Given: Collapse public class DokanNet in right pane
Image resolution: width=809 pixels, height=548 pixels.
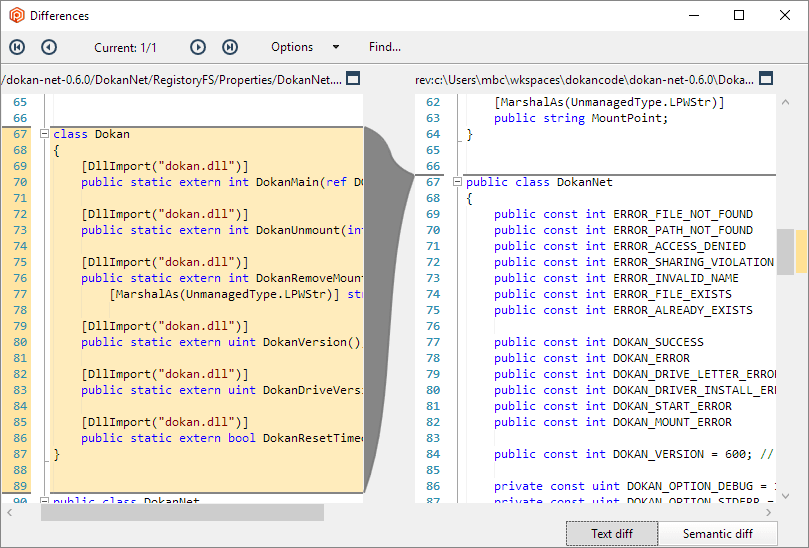Looking at the screenshot, I should 457,182.
